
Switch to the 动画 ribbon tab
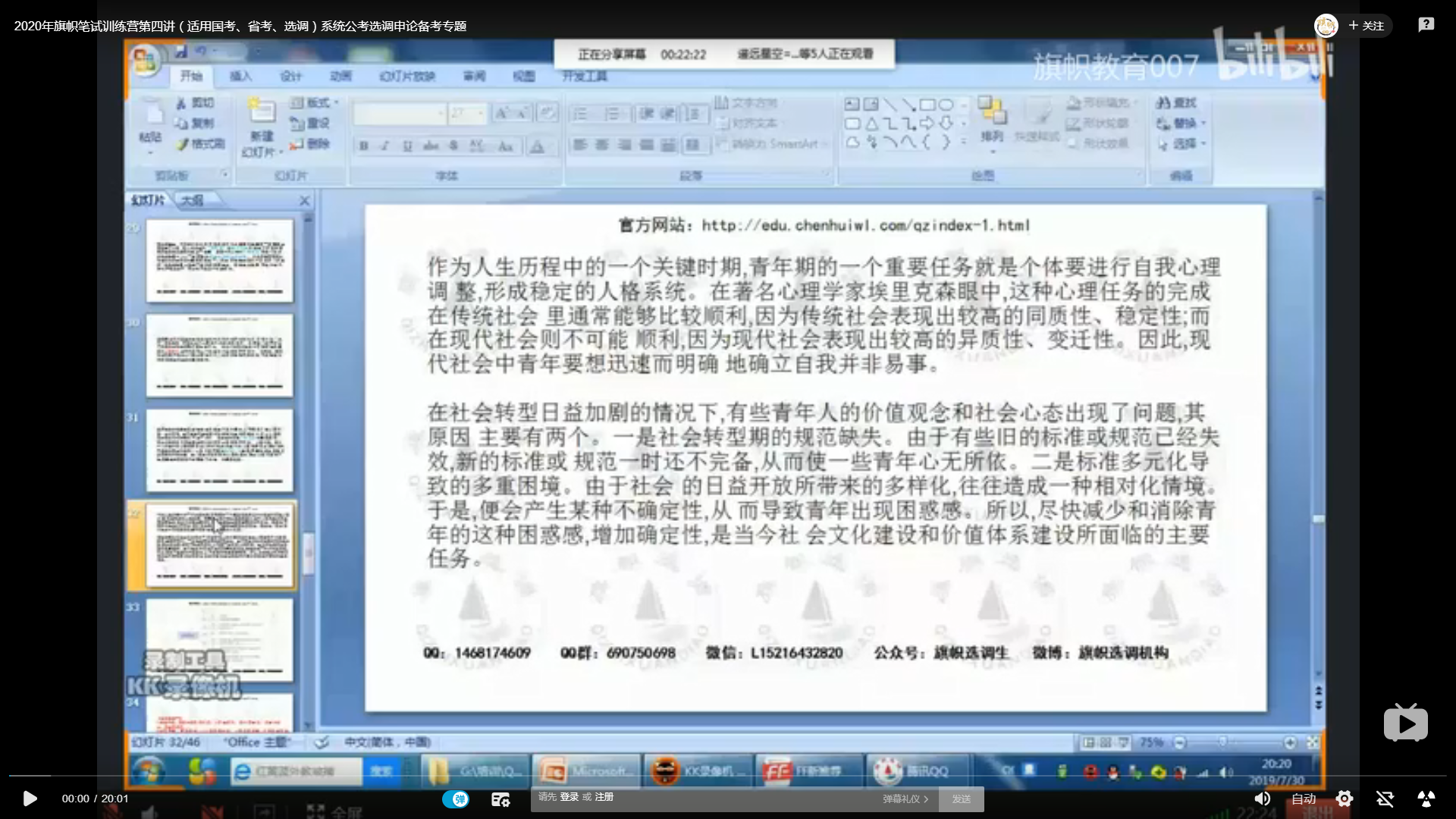click(340, 76)
